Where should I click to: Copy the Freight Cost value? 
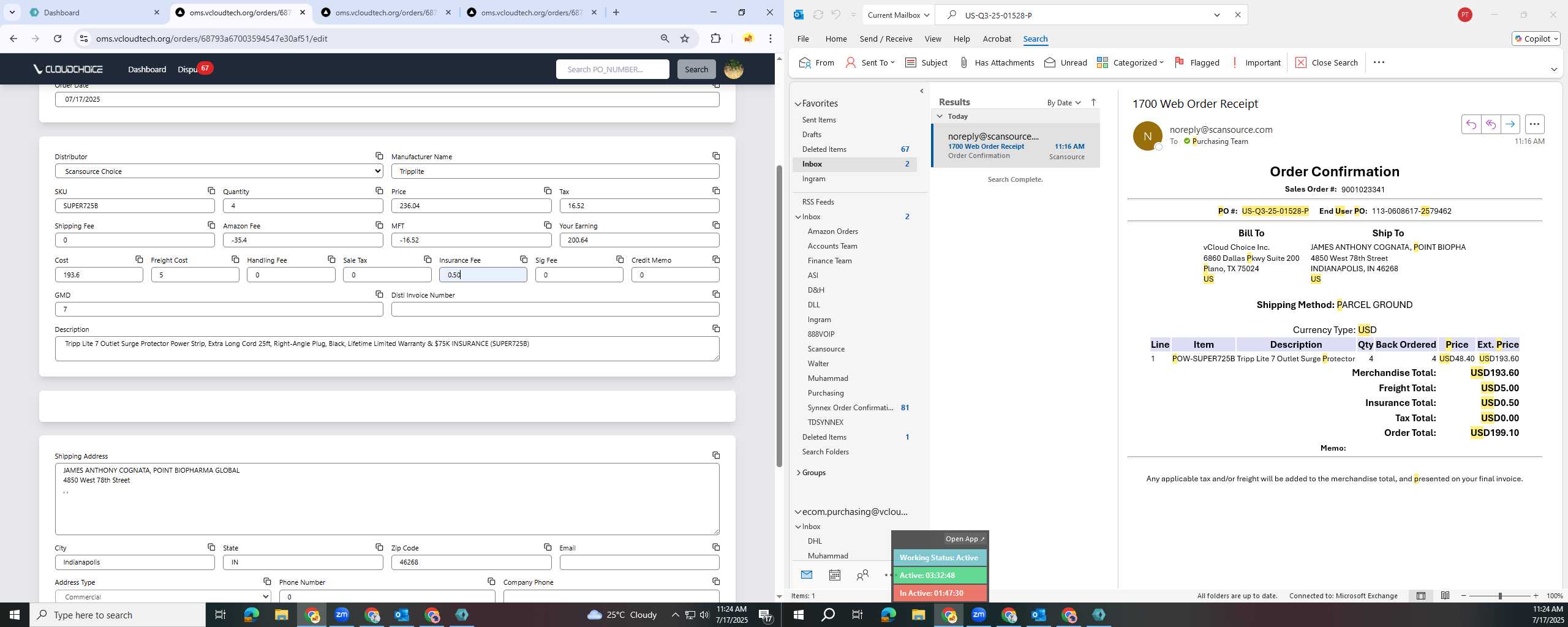[235, 260]
